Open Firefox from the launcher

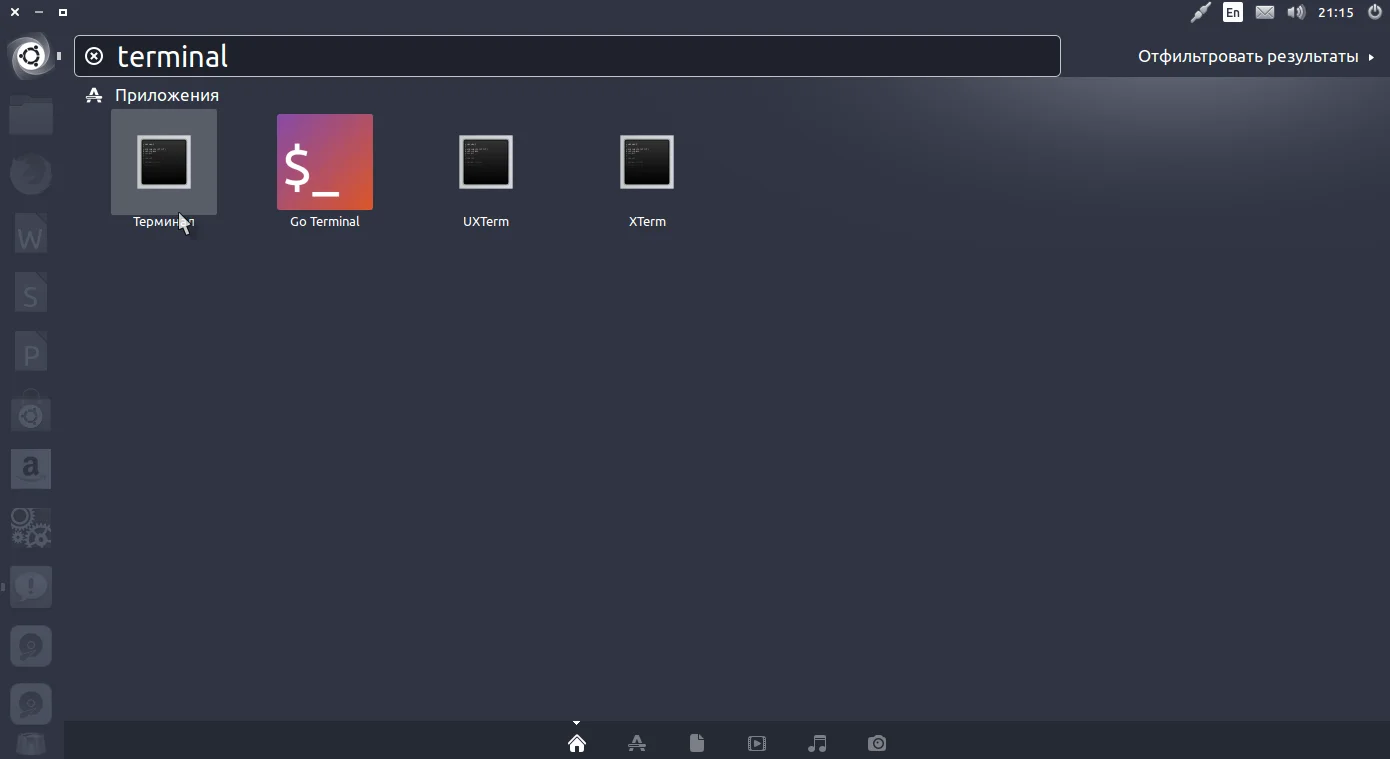(31, 175)
